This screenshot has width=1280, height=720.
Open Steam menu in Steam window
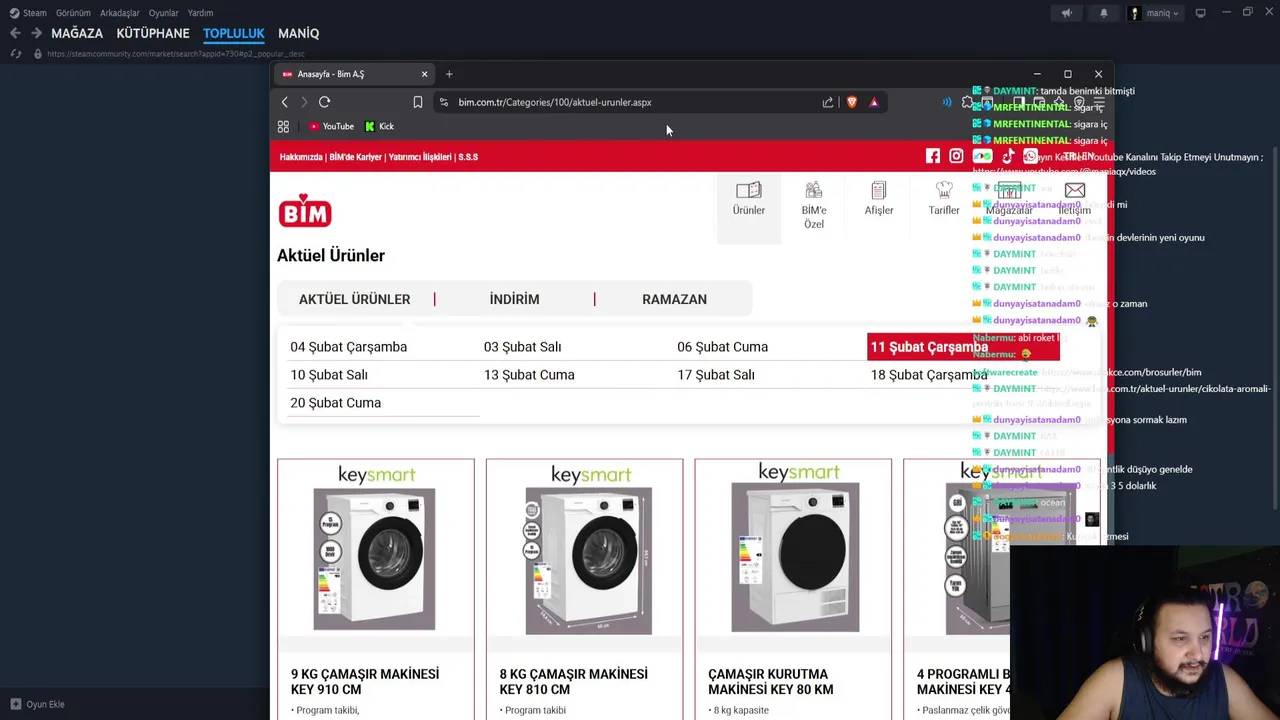(x=28, y=13)
